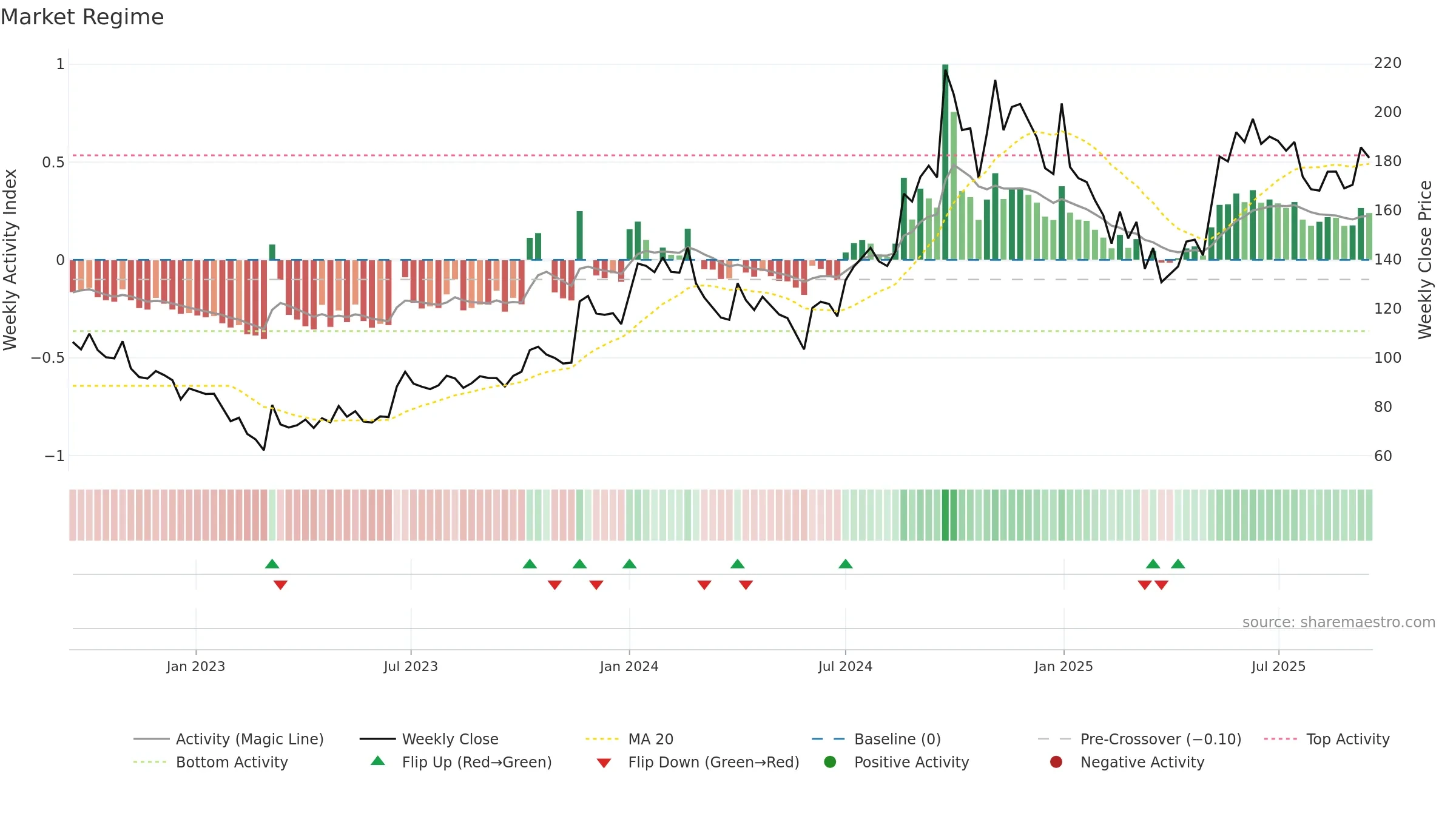This screenshot has height=819, width=1456.
Task: Toggle the Weekly Close legend entry
Action: (429, 739)
